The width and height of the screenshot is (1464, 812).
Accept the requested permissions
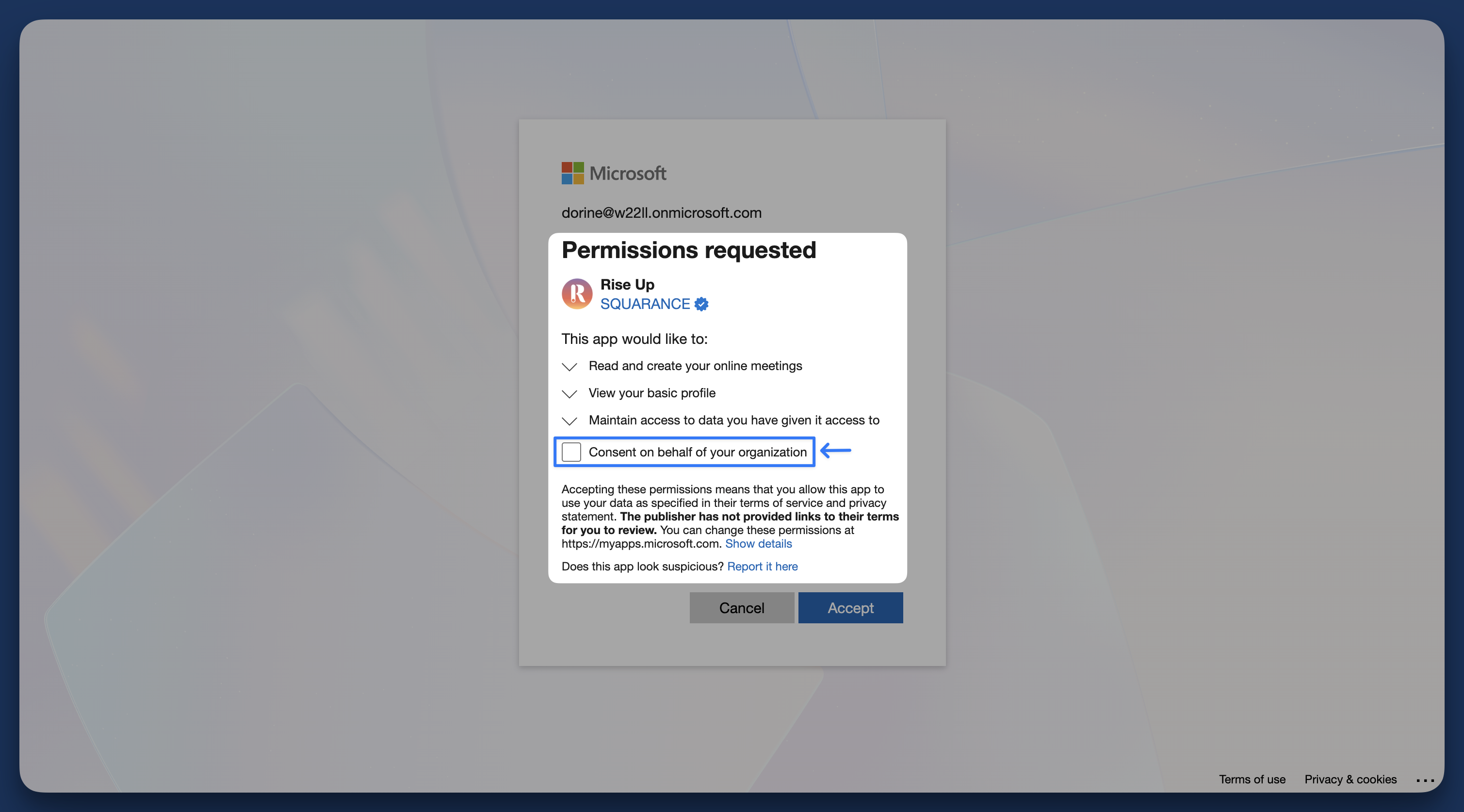850,607
